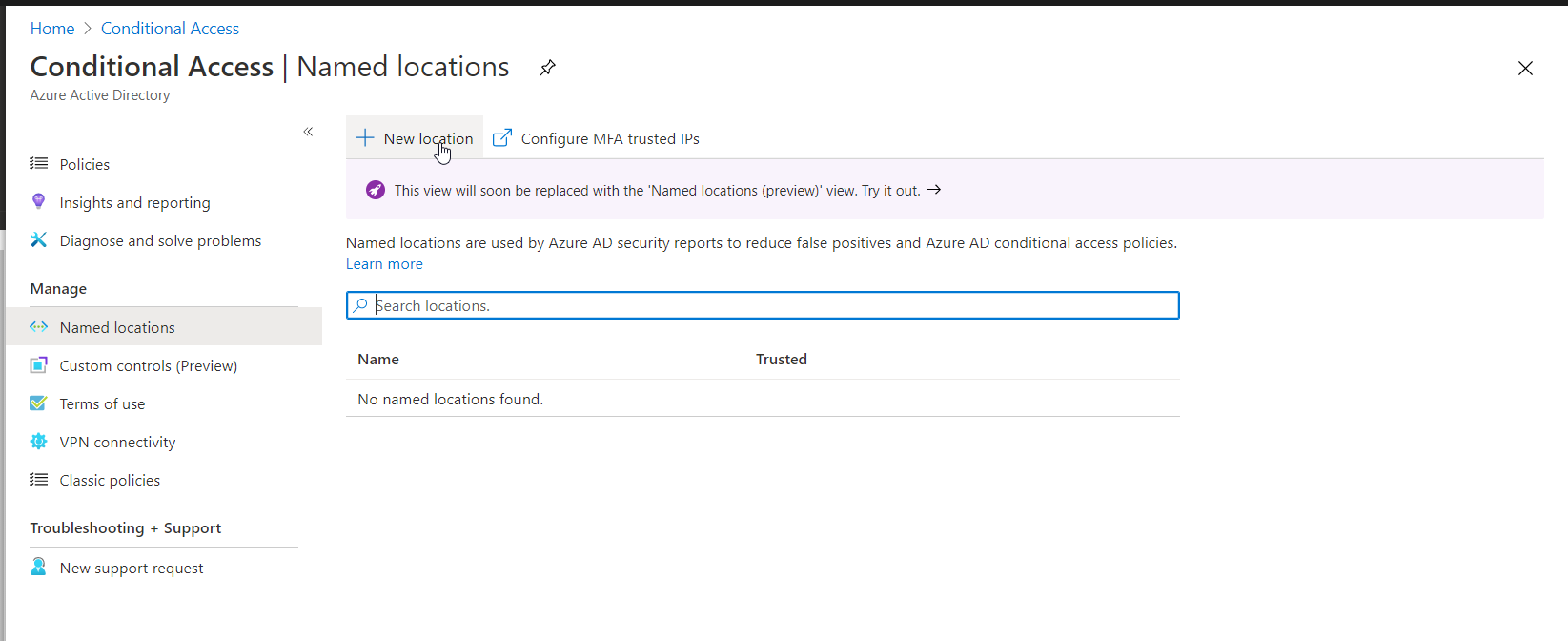Click the magnifier icon in search box
The height and width of the screenshot is (641, 1568).
(360, 305)
